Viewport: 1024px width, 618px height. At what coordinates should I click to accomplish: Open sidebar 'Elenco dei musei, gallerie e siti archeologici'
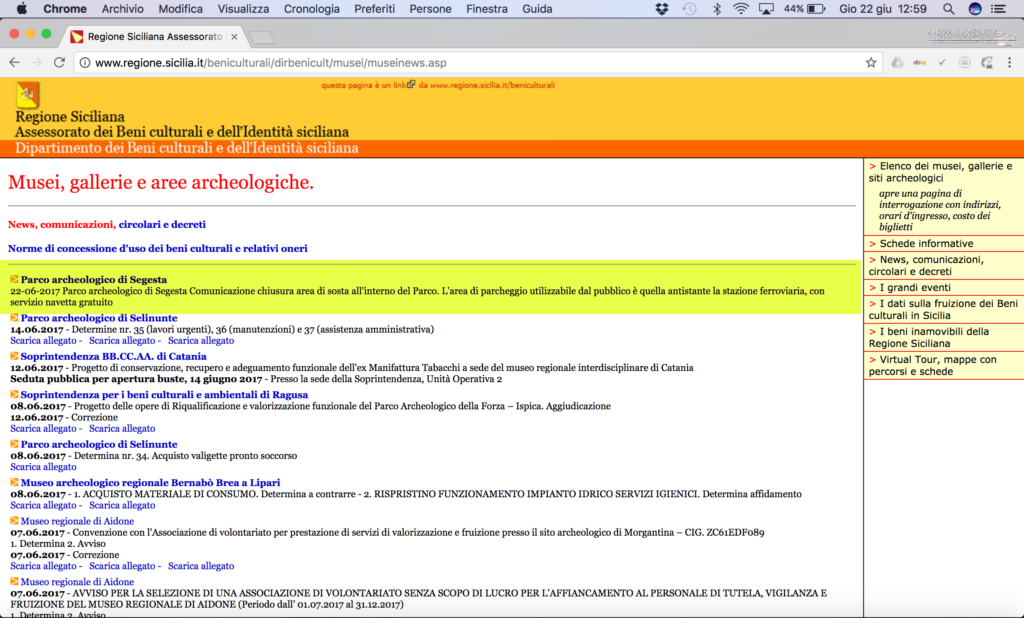pyautogui.click(x=940, y=172)
